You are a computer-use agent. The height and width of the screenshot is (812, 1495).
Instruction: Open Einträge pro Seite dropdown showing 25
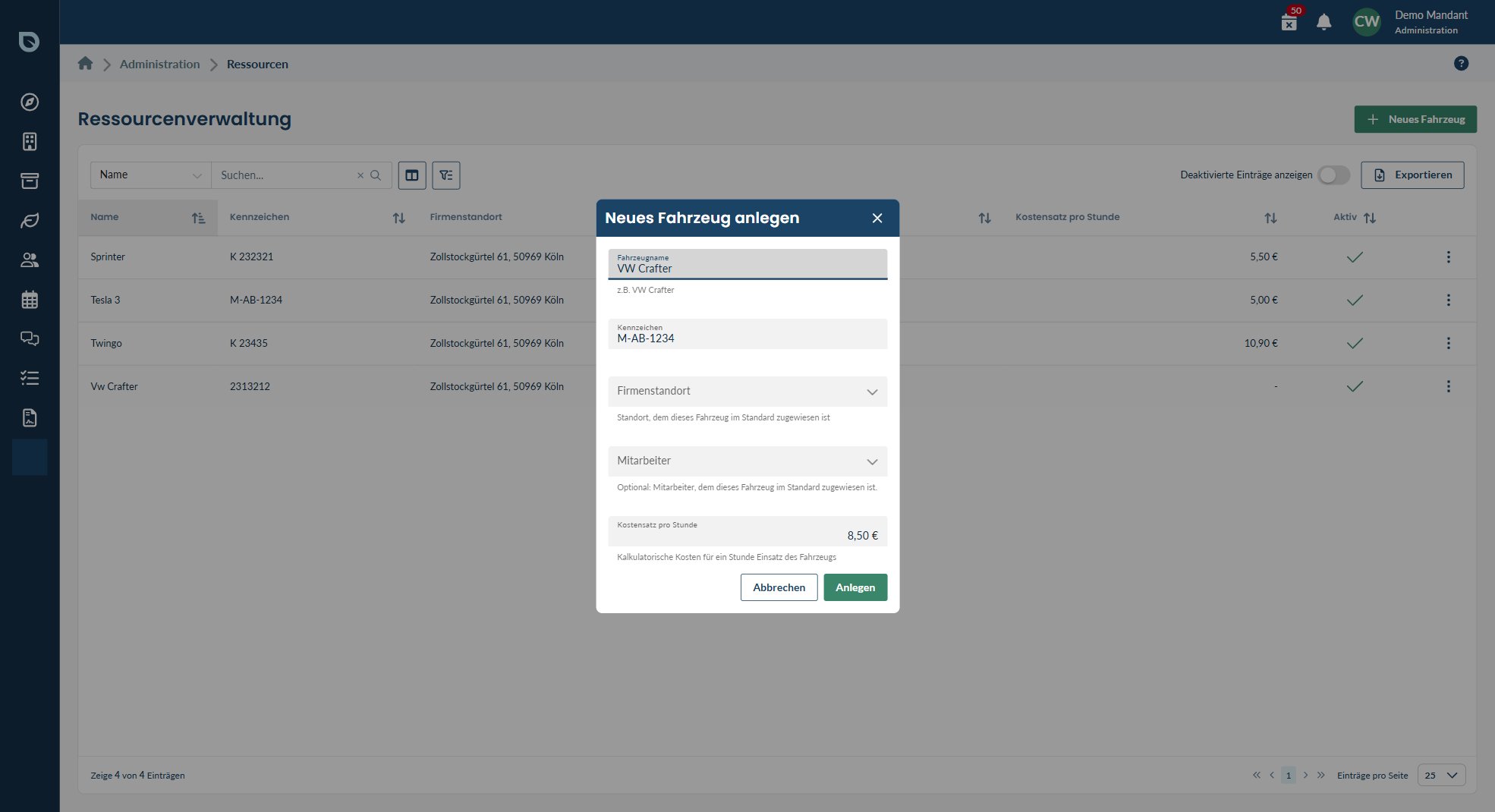[1440, 776]
